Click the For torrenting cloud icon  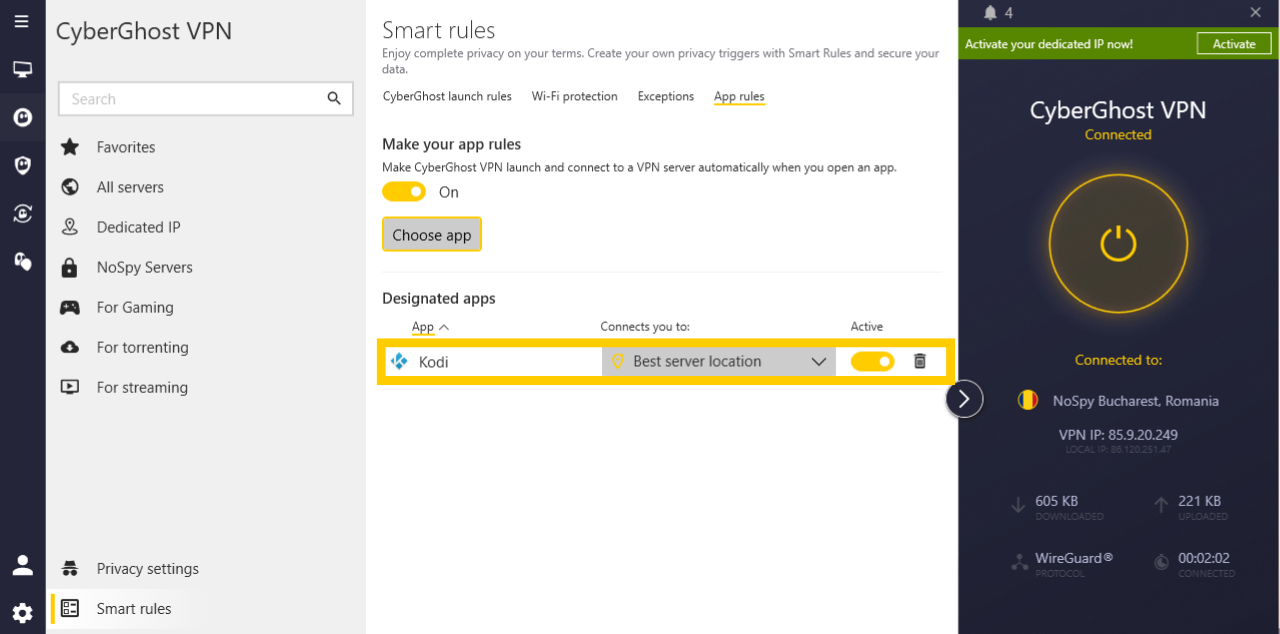(70, 347)
